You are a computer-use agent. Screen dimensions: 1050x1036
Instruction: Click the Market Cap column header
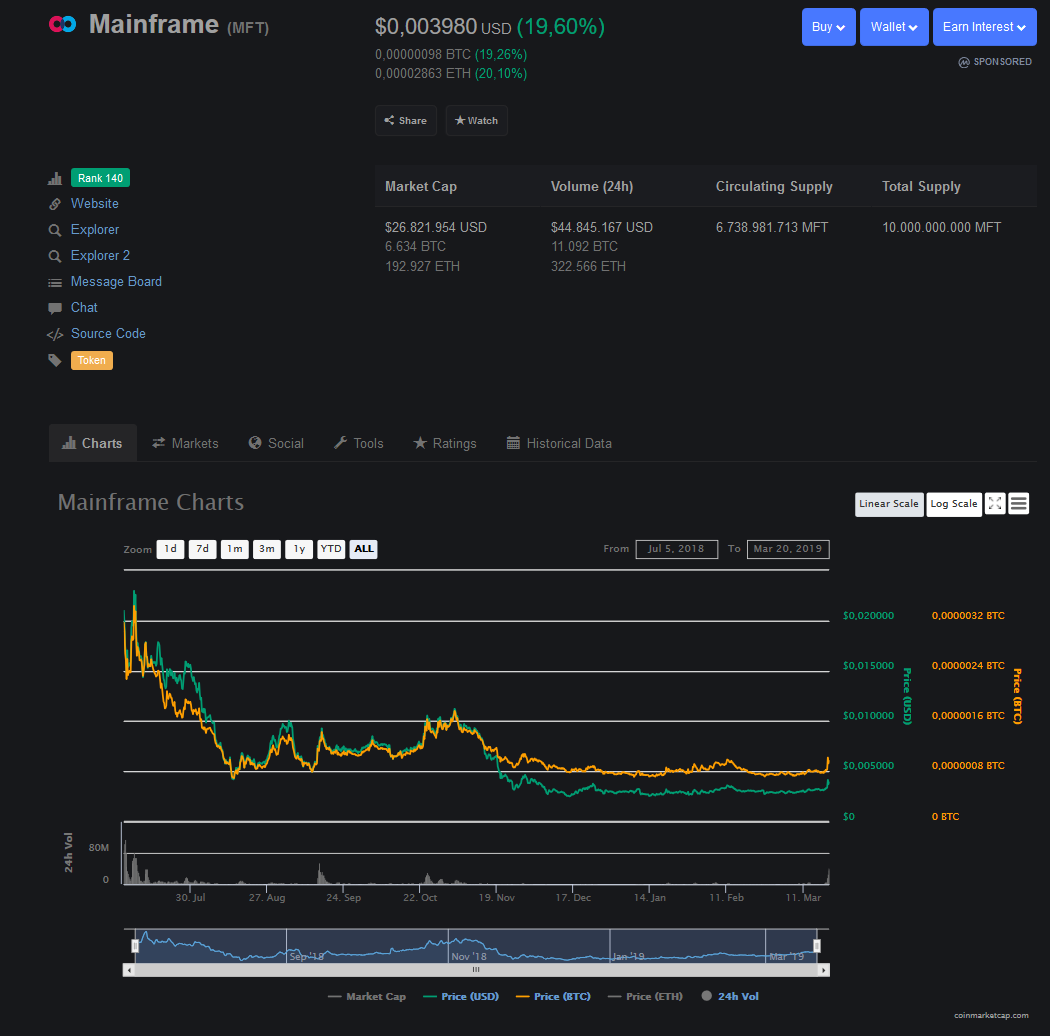click(421, 187)
